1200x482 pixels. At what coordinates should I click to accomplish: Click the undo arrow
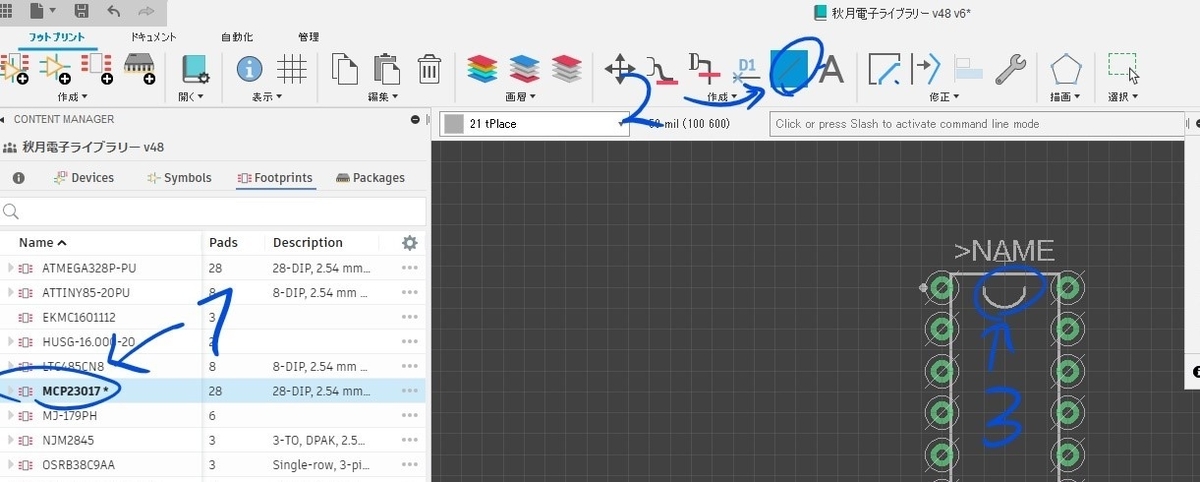click(x=114, y=12)
